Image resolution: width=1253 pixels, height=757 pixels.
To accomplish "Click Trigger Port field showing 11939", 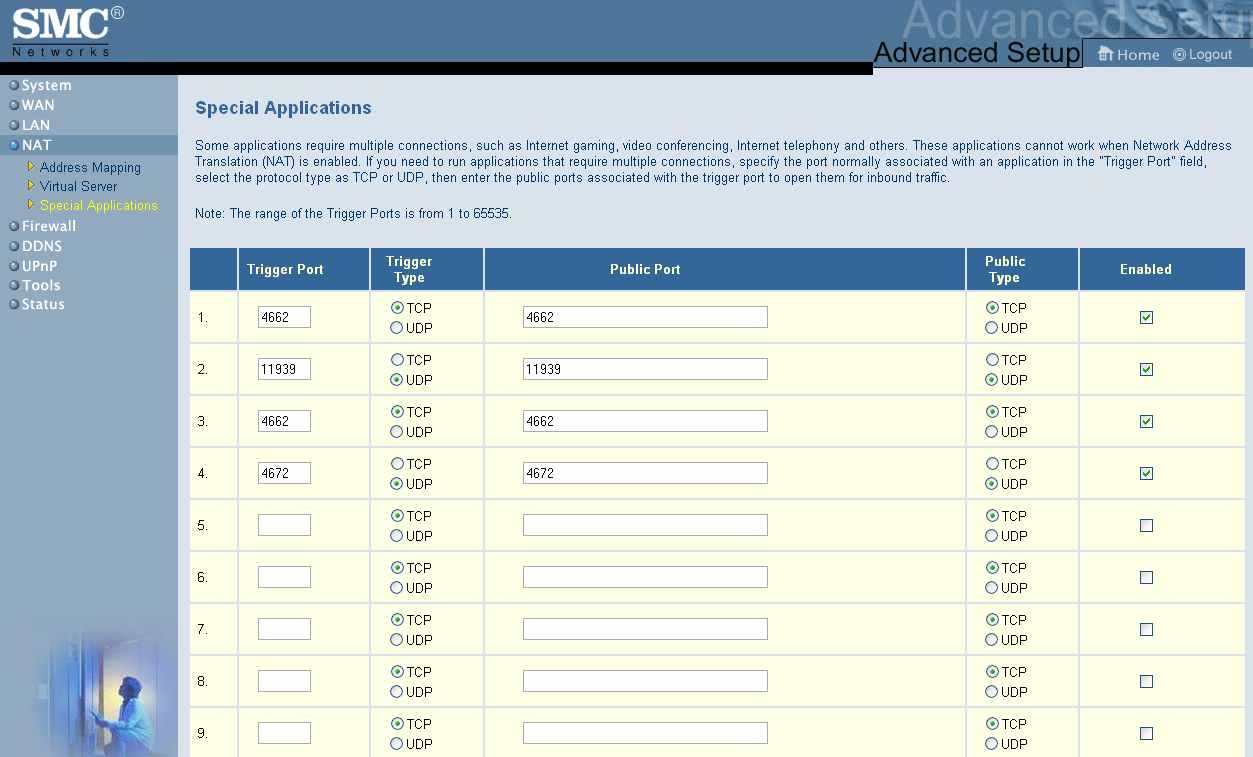I will 284,369.
